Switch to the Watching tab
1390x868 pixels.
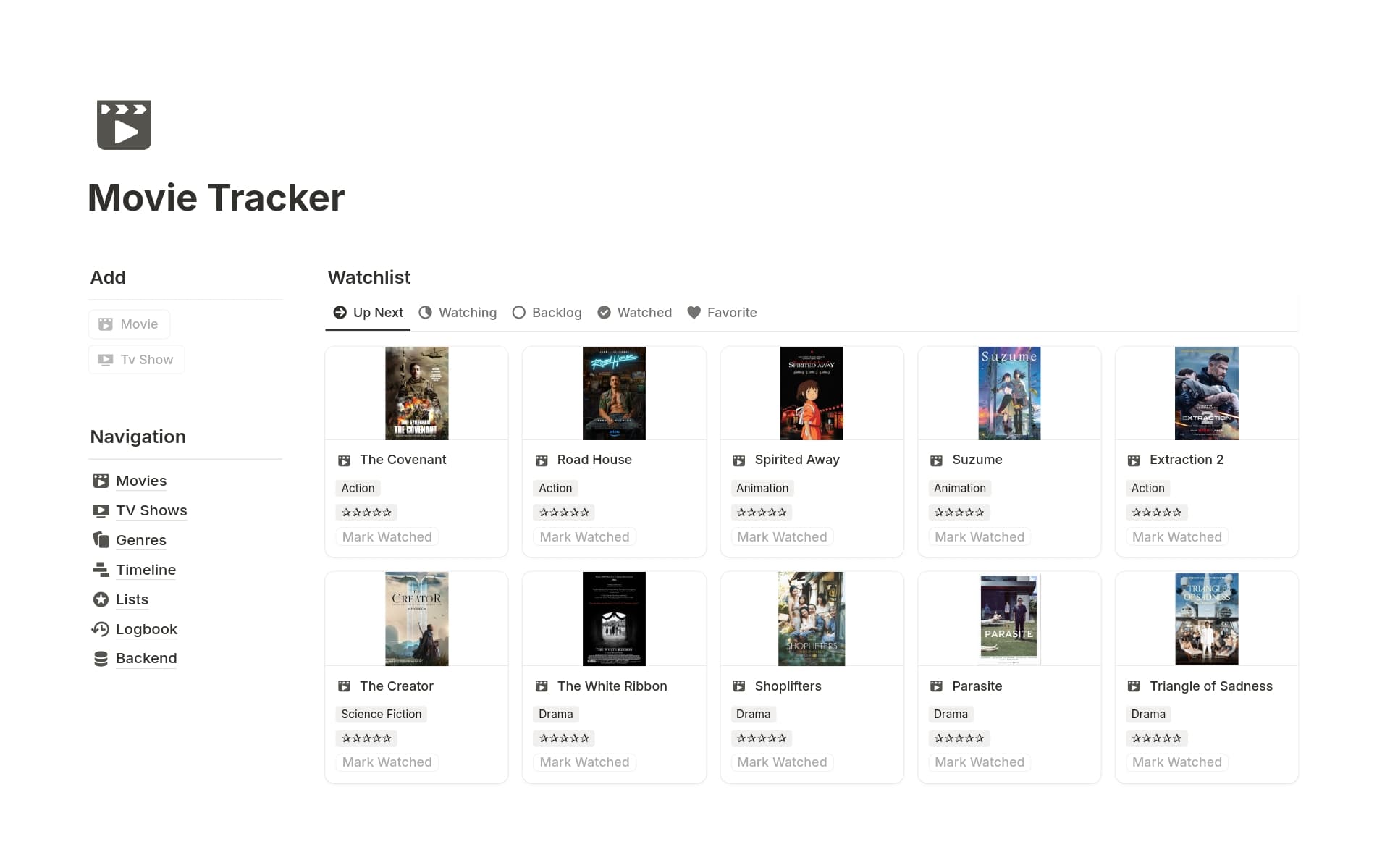457,312
